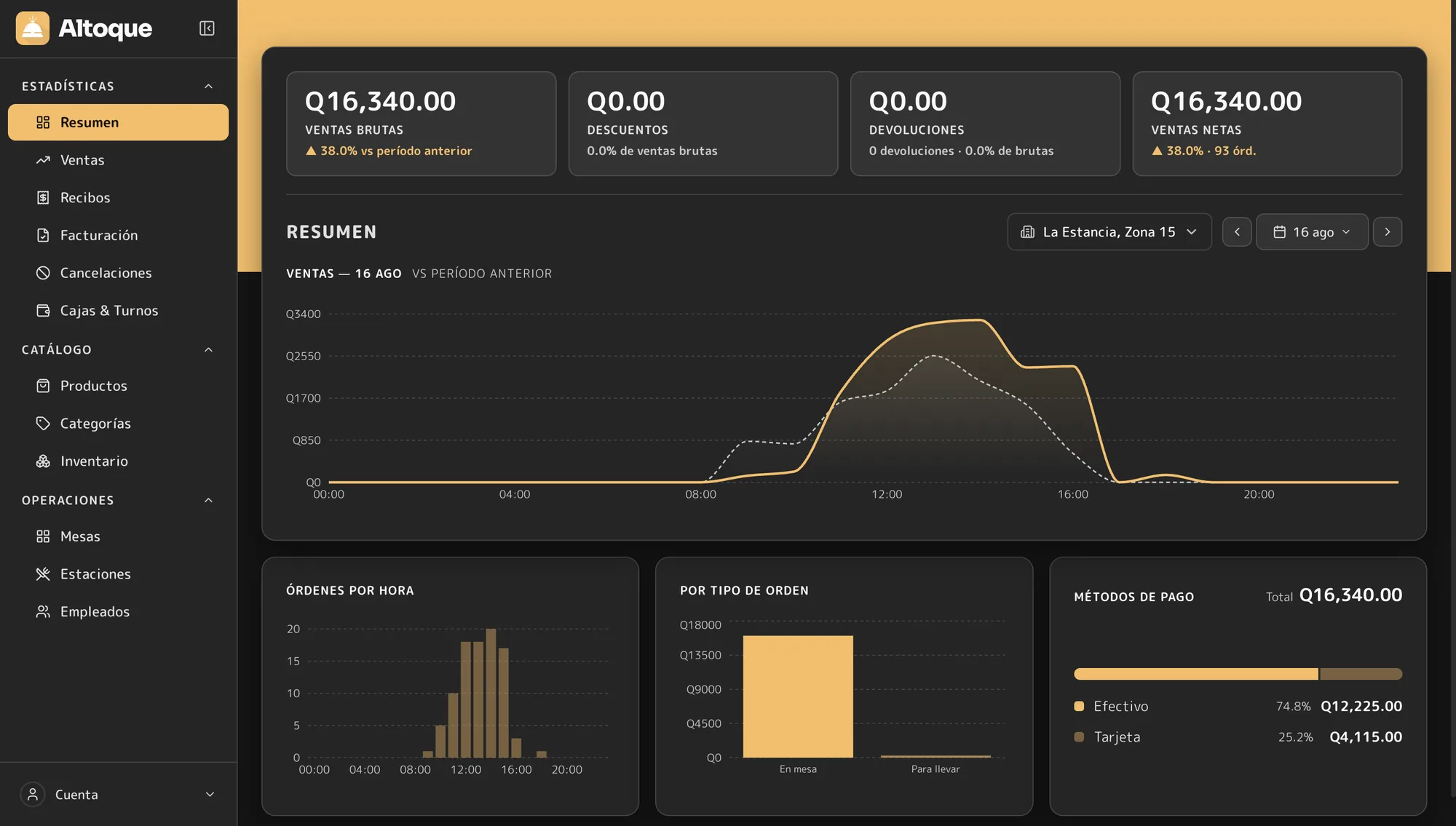The image size is (1456, 826).
Task: Click the Para llevar label
Action: pyautogui.click(x=935, y=769)
